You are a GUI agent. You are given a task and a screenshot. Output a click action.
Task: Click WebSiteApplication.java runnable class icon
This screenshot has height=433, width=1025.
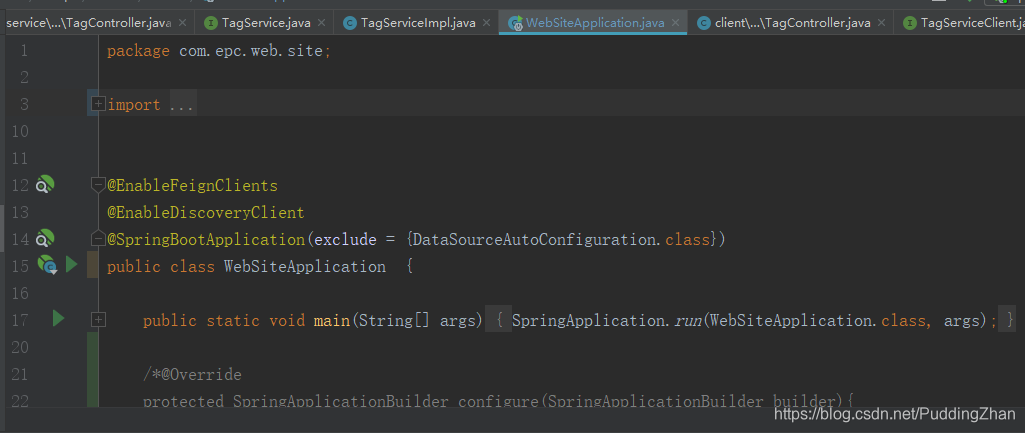515,24
